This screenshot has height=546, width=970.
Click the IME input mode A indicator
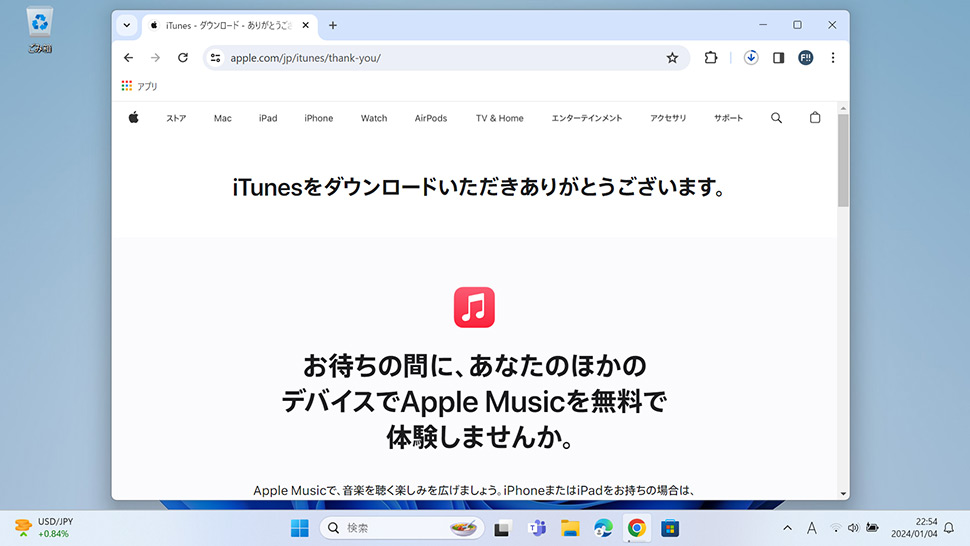click(x=812, y=528)
